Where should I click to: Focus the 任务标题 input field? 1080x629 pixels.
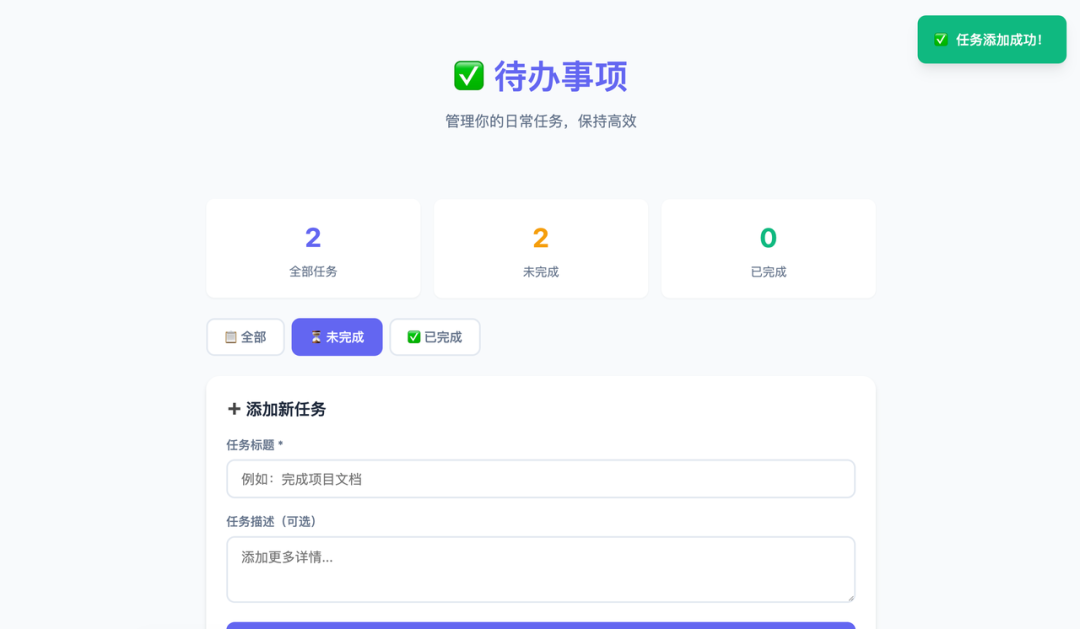coord(541,479)
